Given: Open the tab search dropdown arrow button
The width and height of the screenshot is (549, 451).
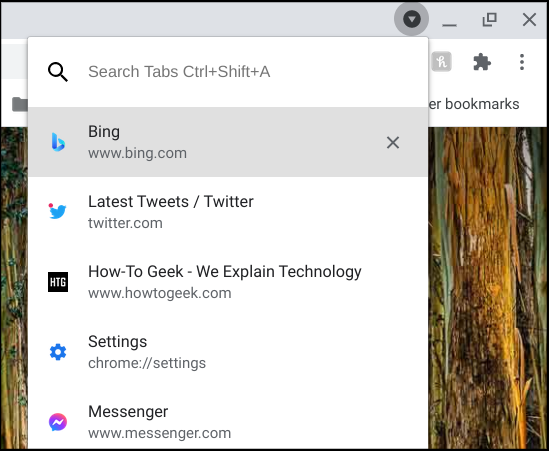Looking at the screenshot, I should point(411,19).
